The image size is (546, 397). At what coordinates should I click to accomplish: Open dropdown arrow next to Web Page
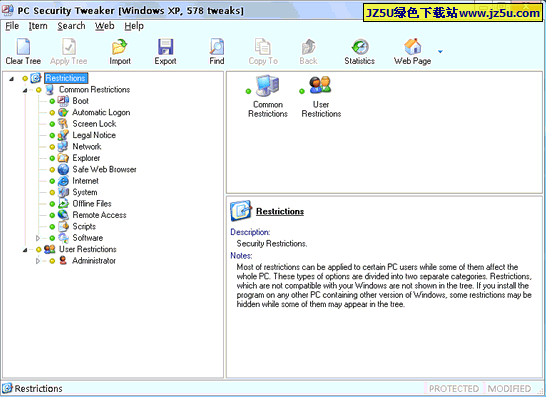440,52
